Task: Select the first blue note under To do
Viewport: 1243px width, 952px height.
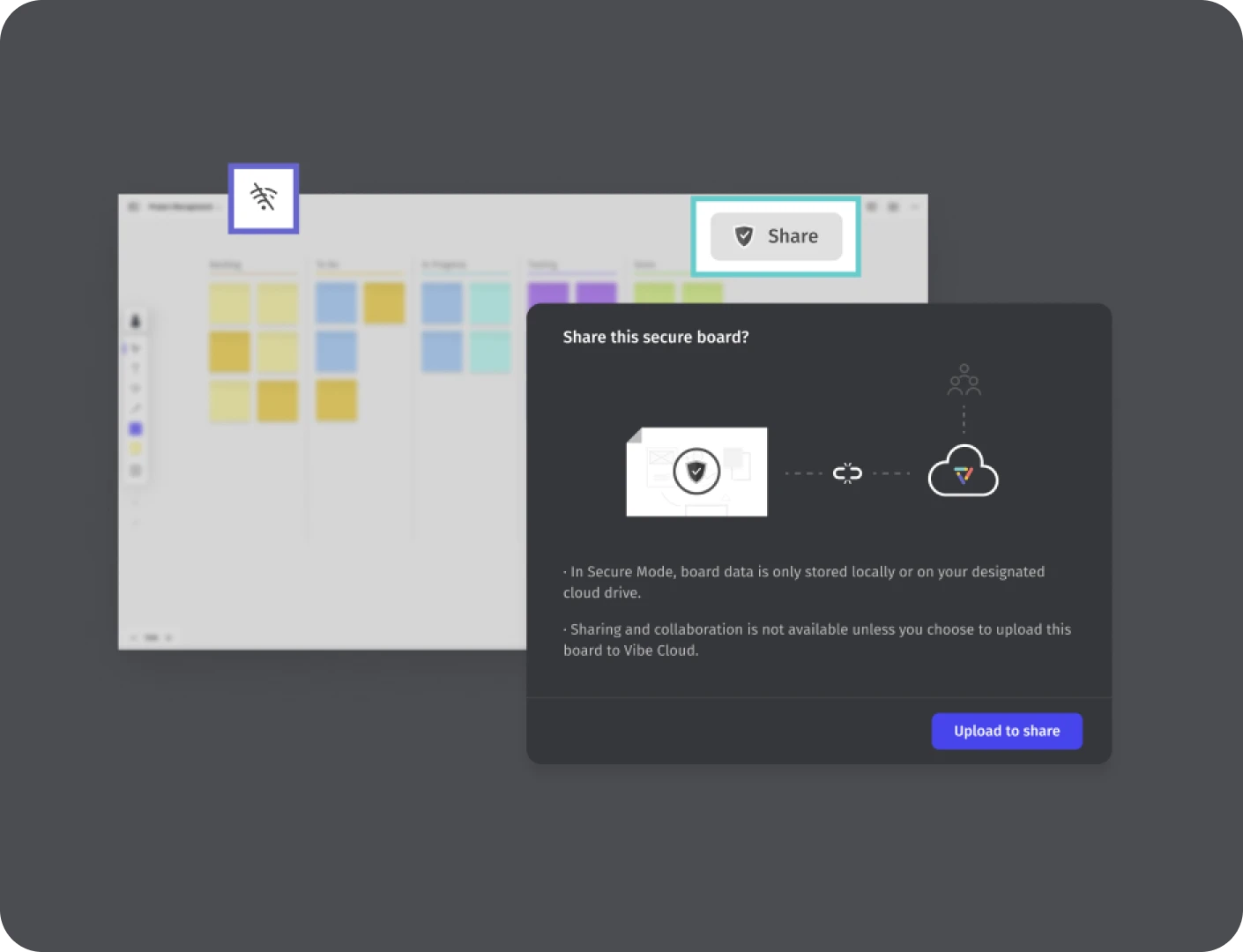Action: [x=336, y=302]
